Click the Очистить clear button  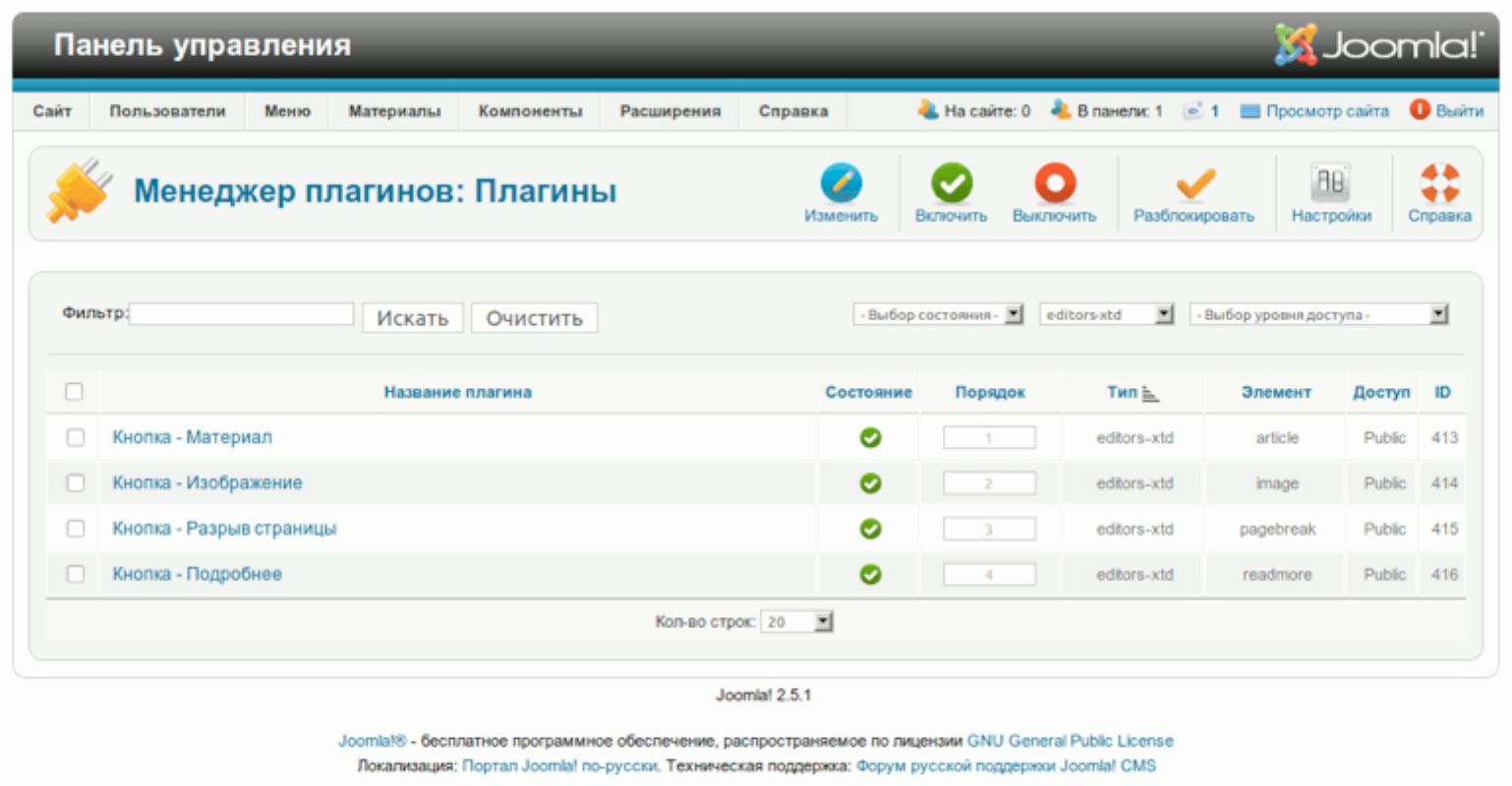(535, 318)
